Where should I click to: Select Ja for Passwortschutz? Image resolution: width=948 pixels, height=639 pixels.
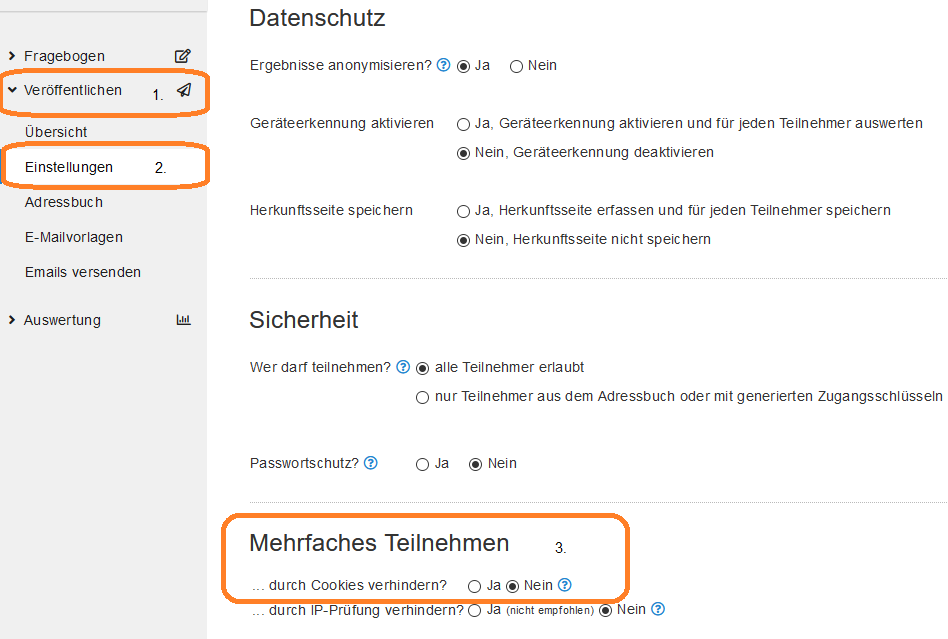[423, 464]
